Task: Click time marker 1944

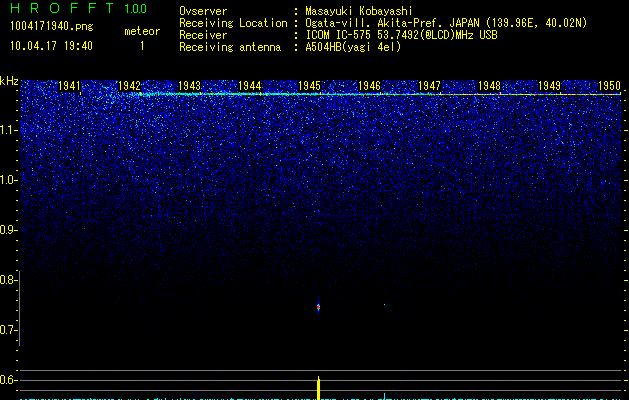Action: pyautogui.click(x=250, y=86)
